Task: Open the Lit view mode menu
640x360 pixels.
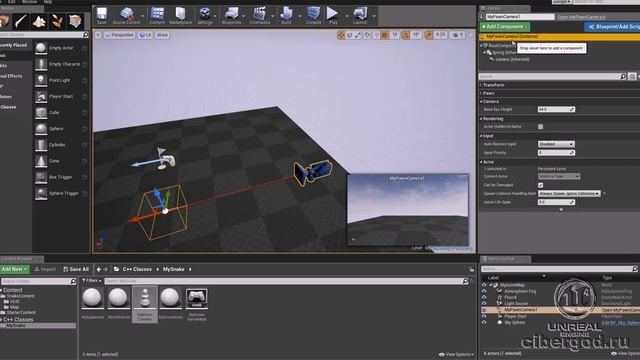Action: pyautogui.click(x=145, y=35)
